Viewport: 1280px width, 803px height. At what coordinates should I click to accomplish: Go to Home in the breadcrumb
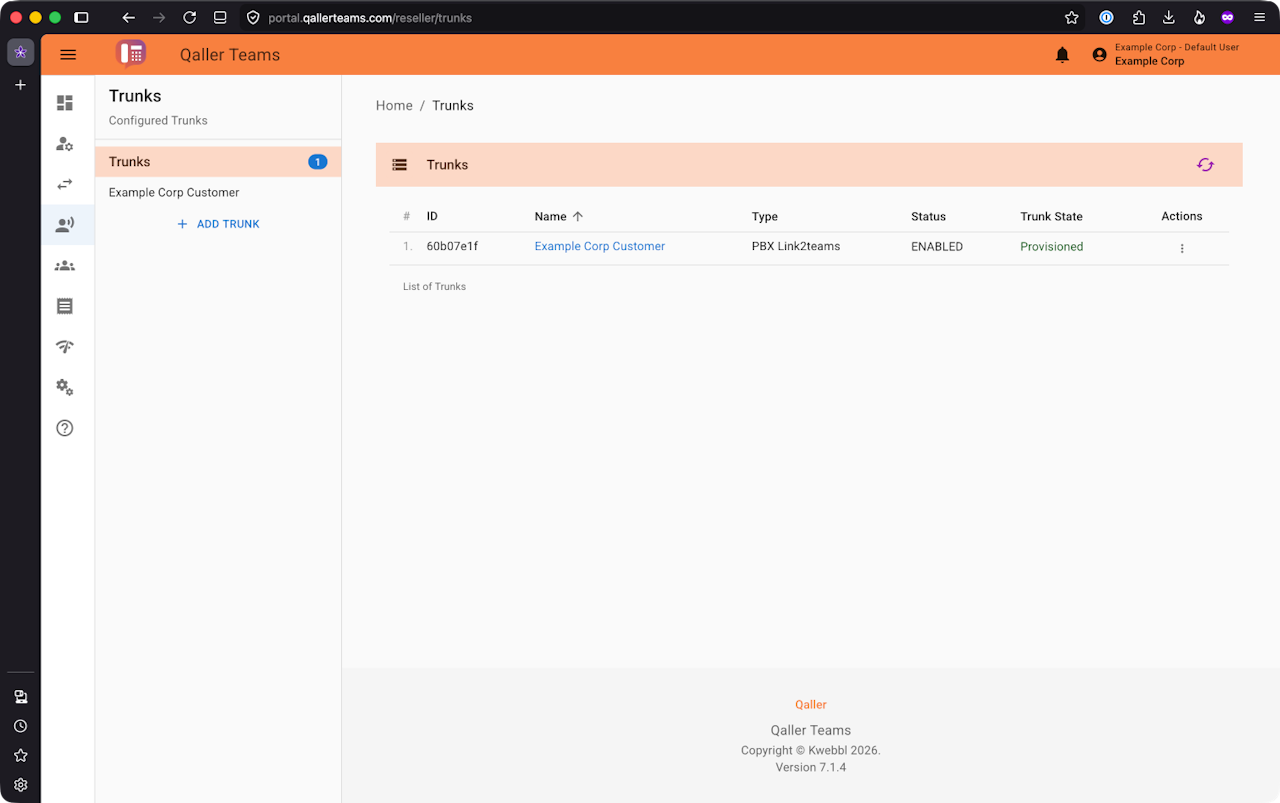(394, 106)
